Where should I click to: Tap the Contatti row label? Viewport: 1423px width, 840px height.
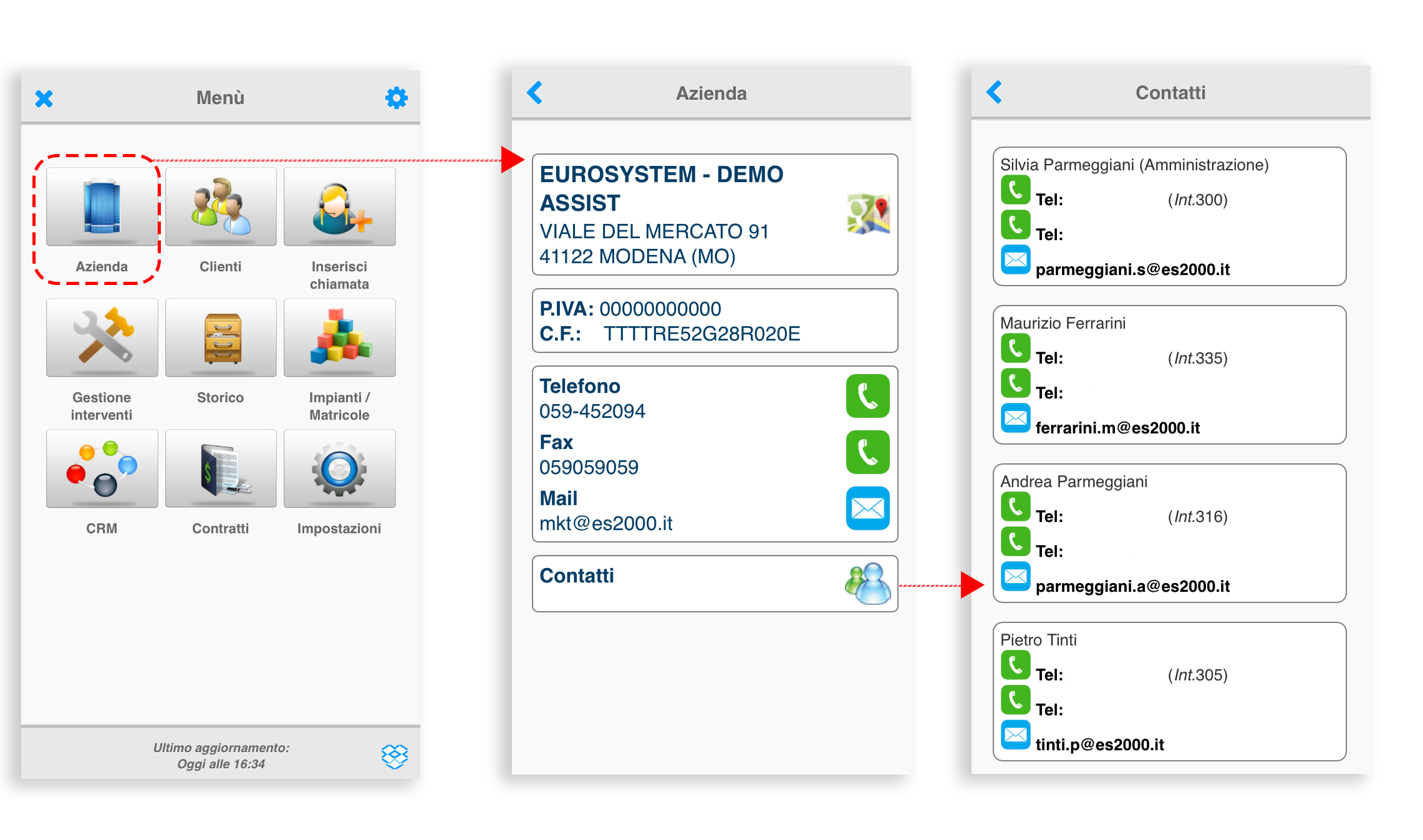click(577, 576)
